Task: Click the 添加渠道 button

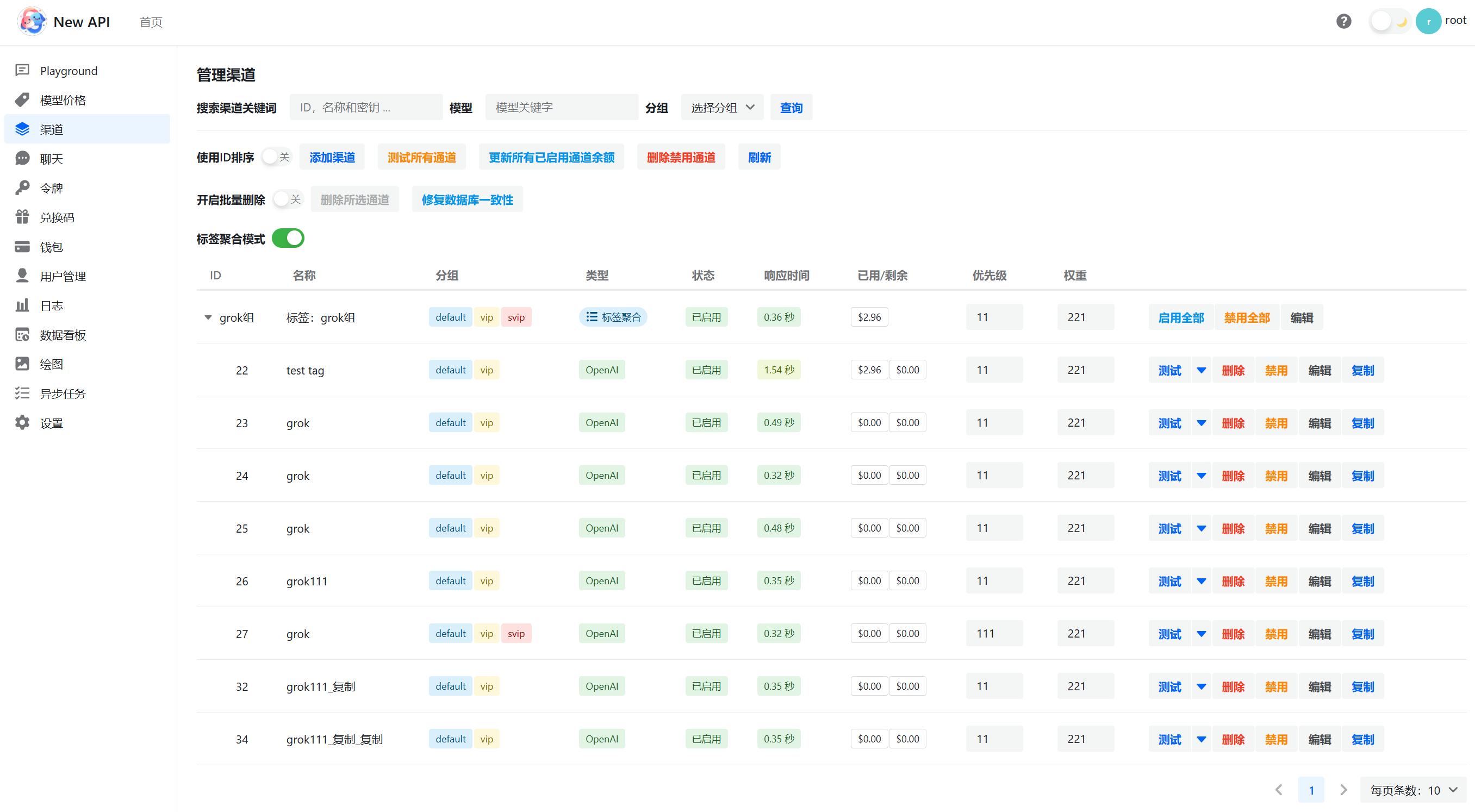Action: point(332,158)
